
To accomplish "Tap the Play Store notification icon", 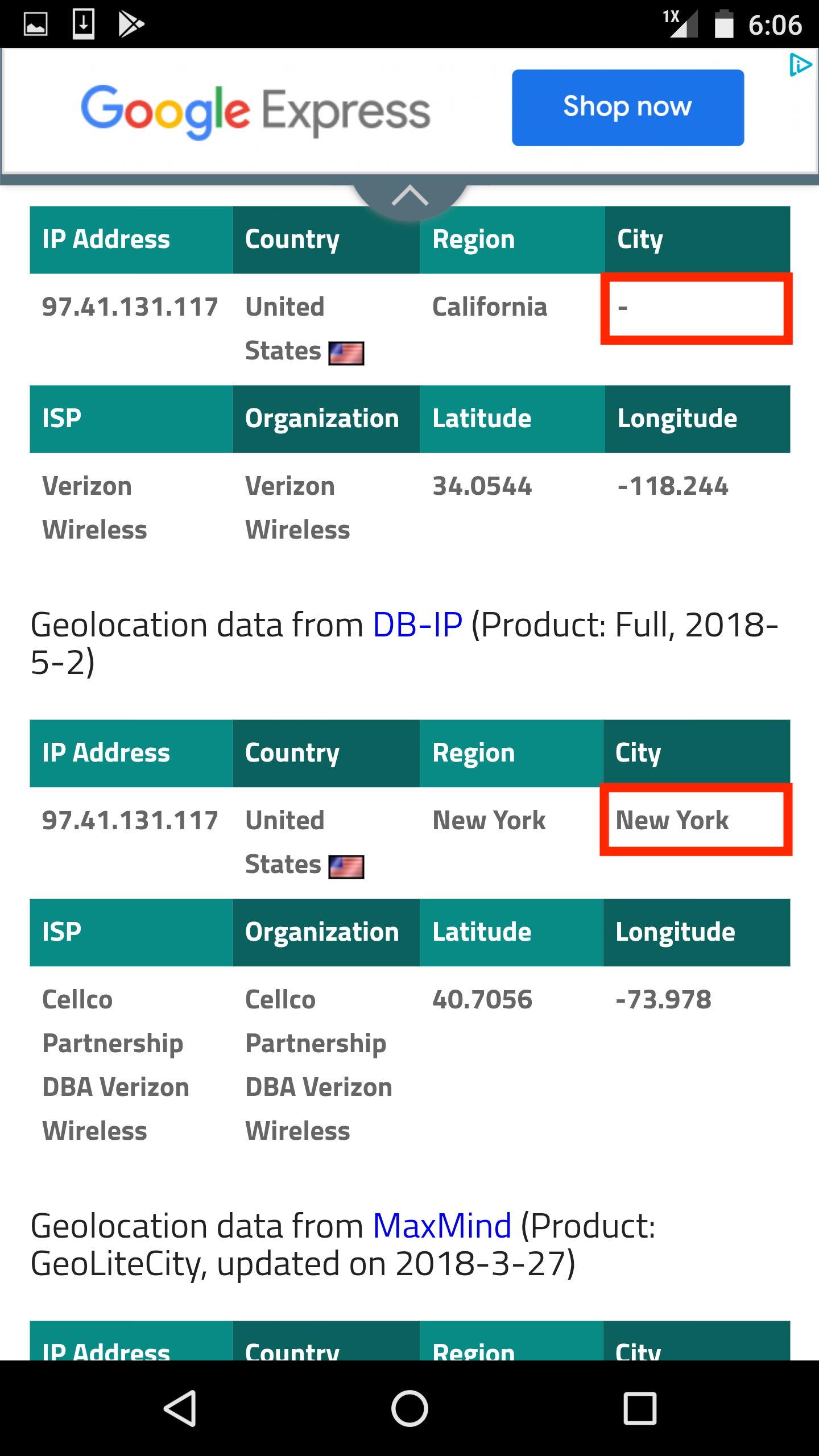I will pyautogui.click(x=131, y=24).
